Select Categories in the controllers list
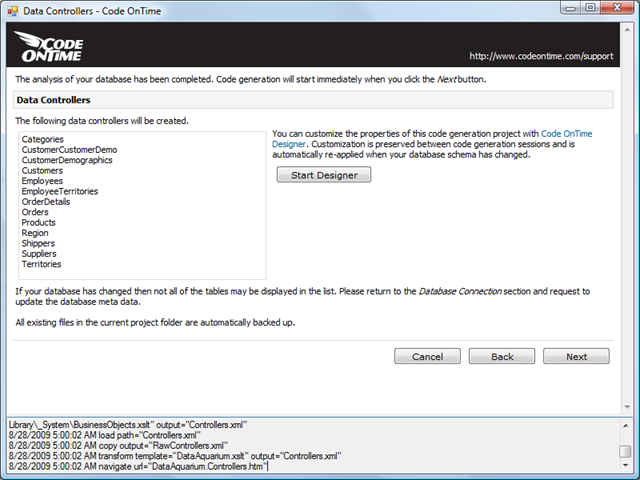Image resolution: width=640 pixels, height=480 pixels. pos(42,139)
